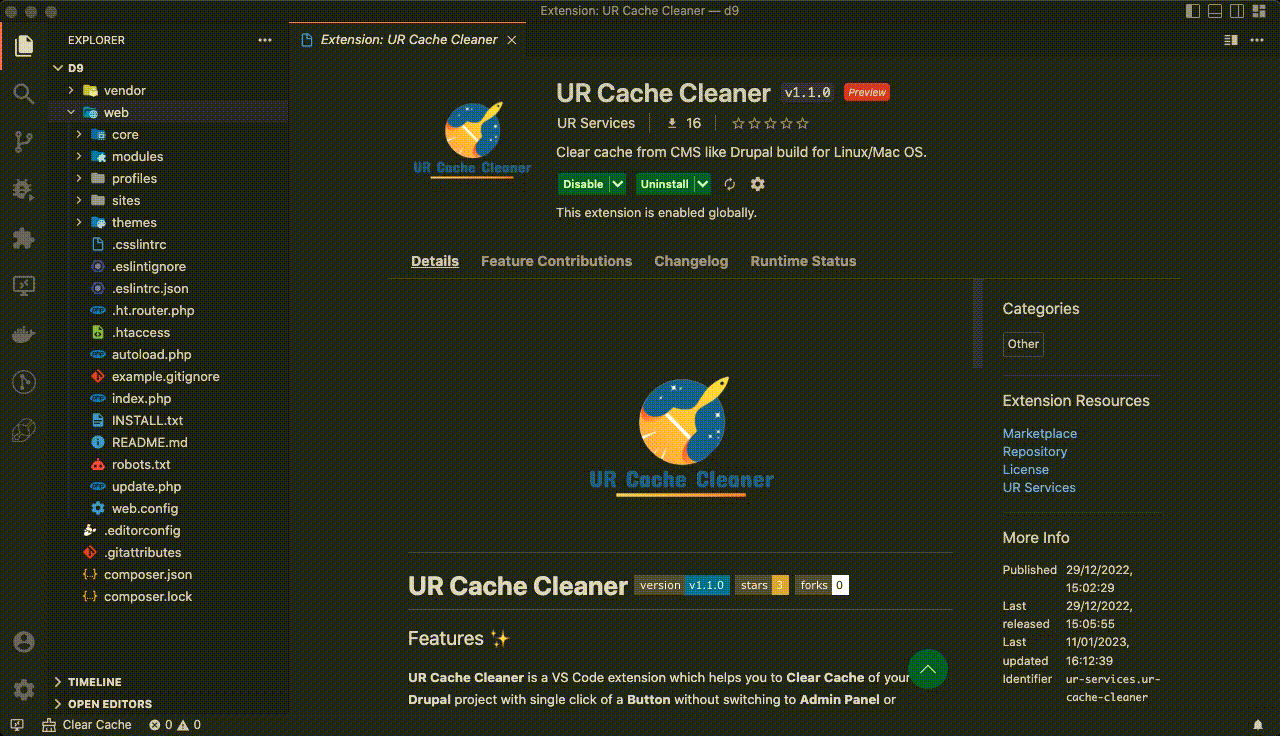The image size is (1280, 736).
Task: Click the green scroll-to-top arrow button
Action: [x=928, y=669]
